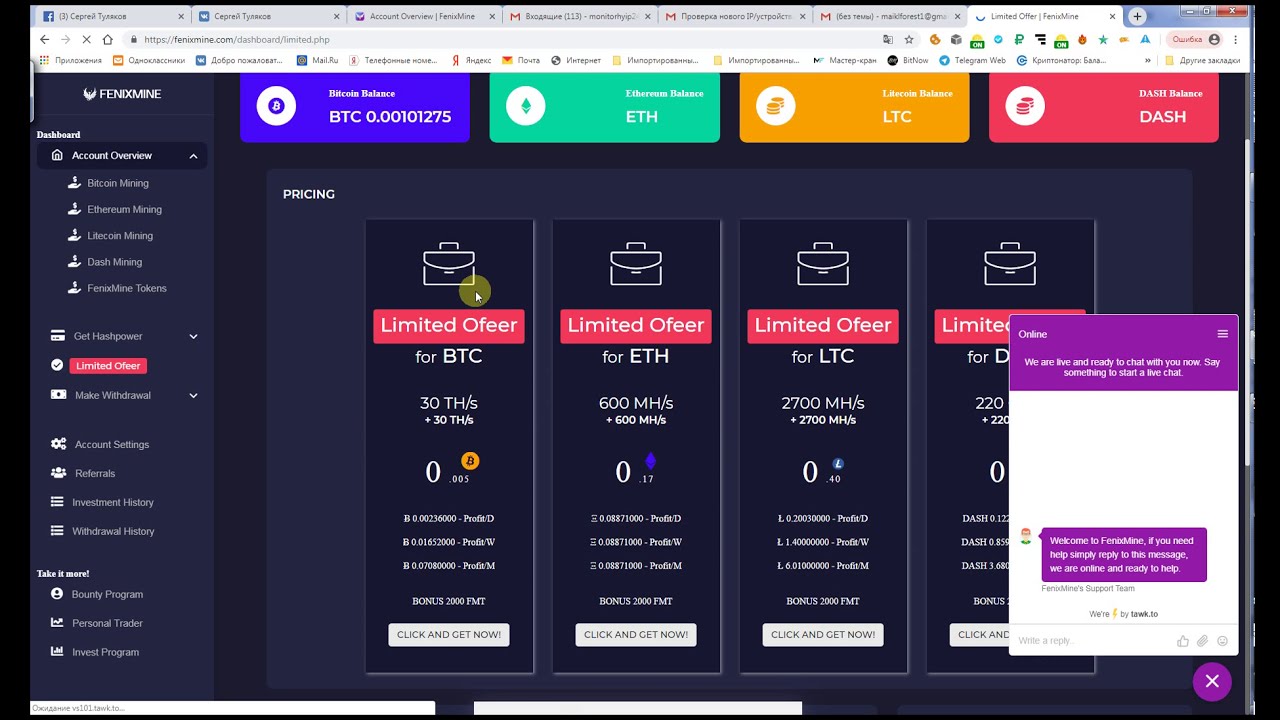Open Litecoin Mining in the sidebar
Screen dimensions: 1280x720
click(120, 235)
